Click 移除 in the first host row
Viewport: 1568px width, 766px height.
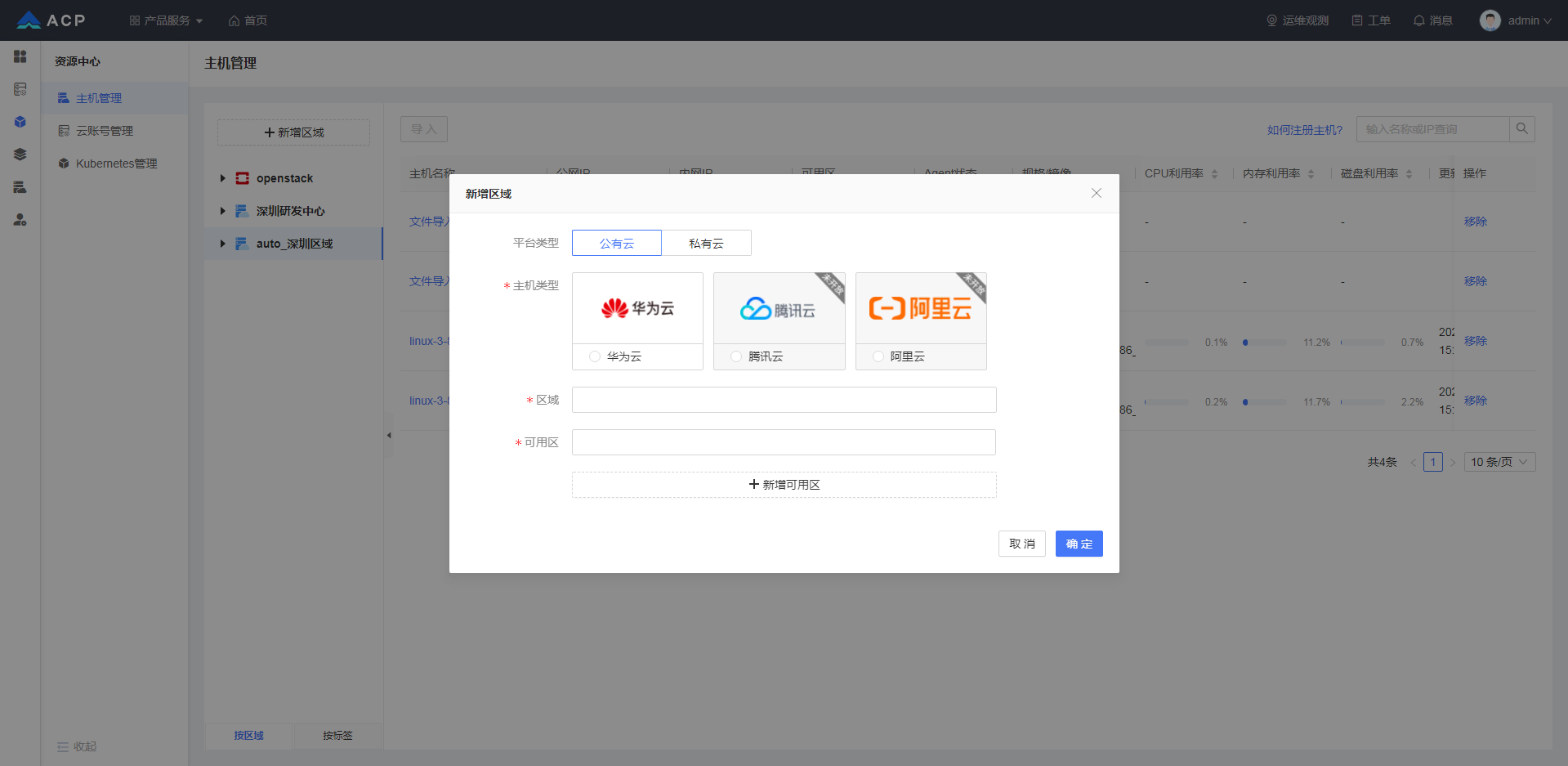click(1476, 222)
